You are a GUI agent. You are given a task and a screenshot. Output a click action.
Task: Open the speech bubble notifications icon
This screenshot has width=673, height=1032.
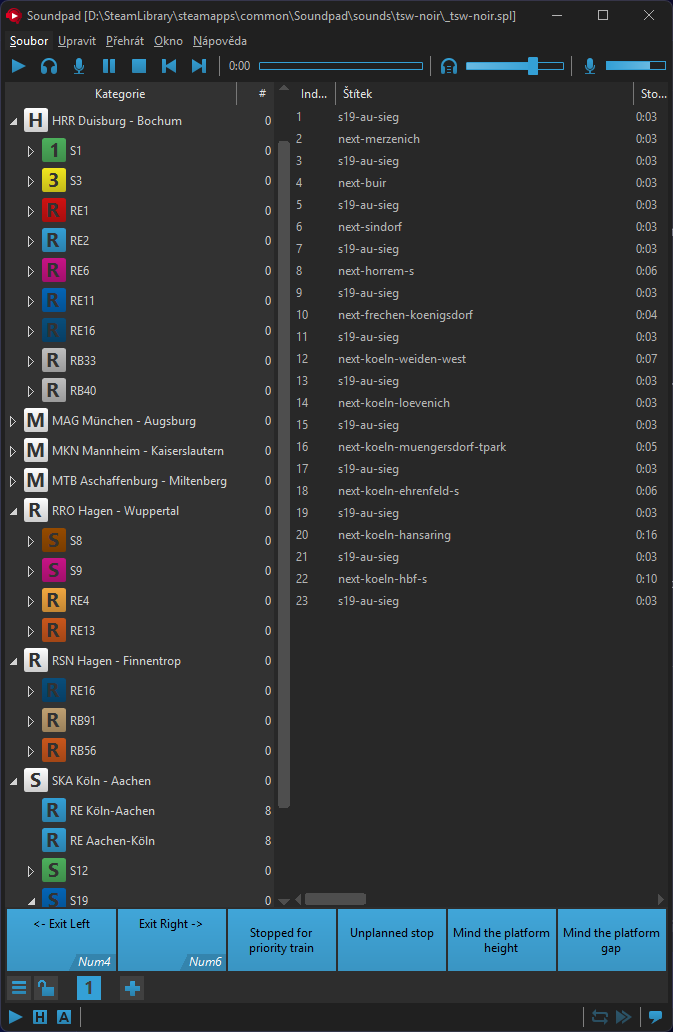pyautogui.click(x=655, y=1017)
